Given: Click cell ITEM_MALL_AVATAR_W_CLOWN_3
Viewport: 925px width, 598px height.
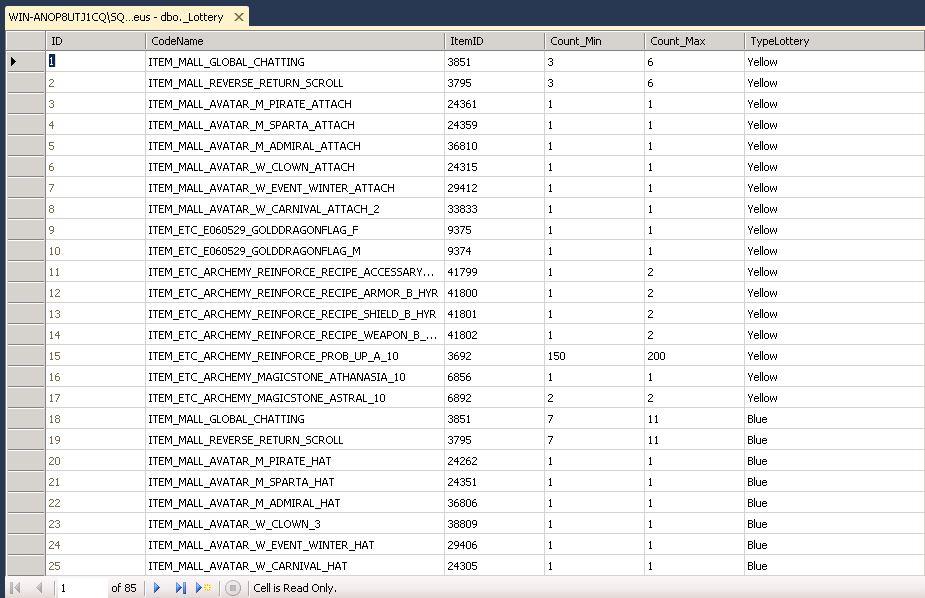Looking at the screenshot, I should pos(294,524).
